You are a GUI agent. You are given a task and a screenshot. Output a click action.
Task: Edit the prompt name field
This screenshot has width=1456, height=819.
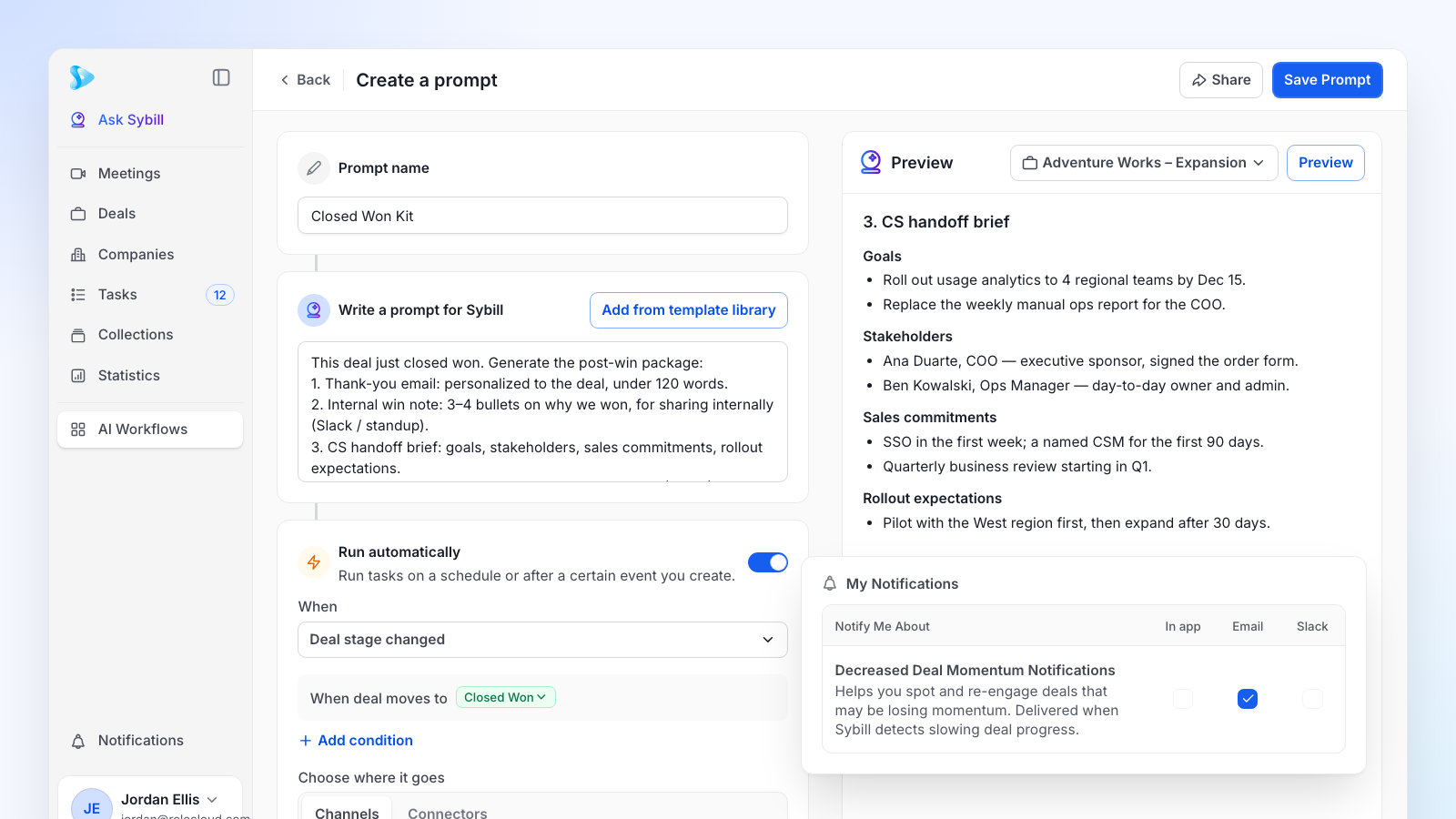[542, 216]
